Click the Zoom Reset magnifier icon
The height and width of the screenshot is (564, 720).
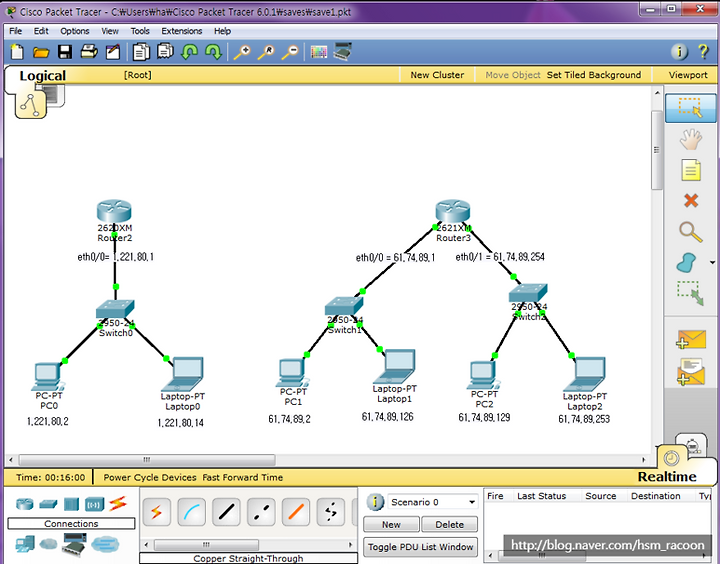tap(266, 52)
